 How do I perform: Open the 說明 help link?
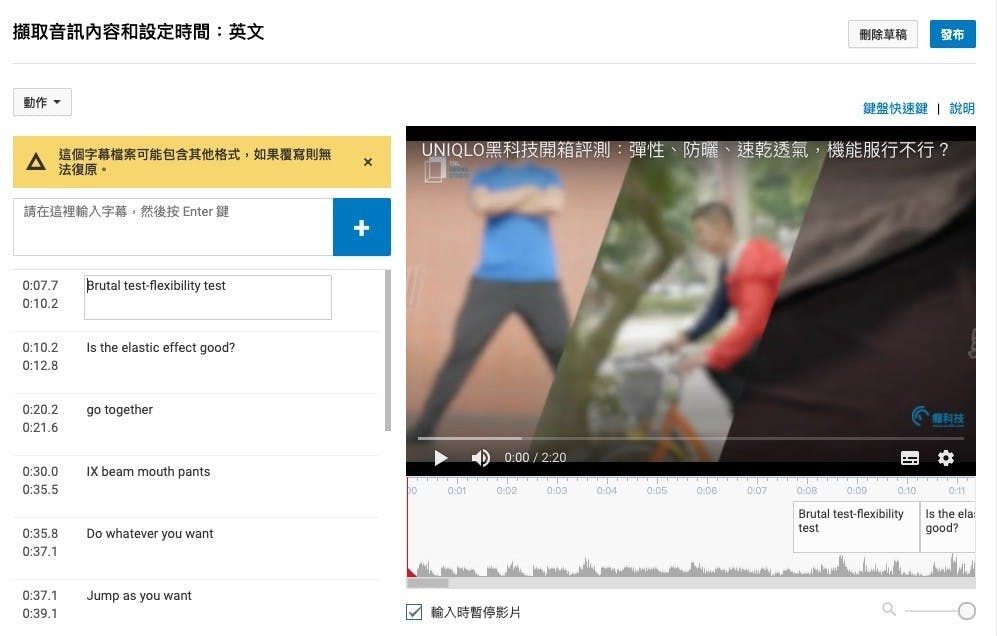[x=962, y=108]
